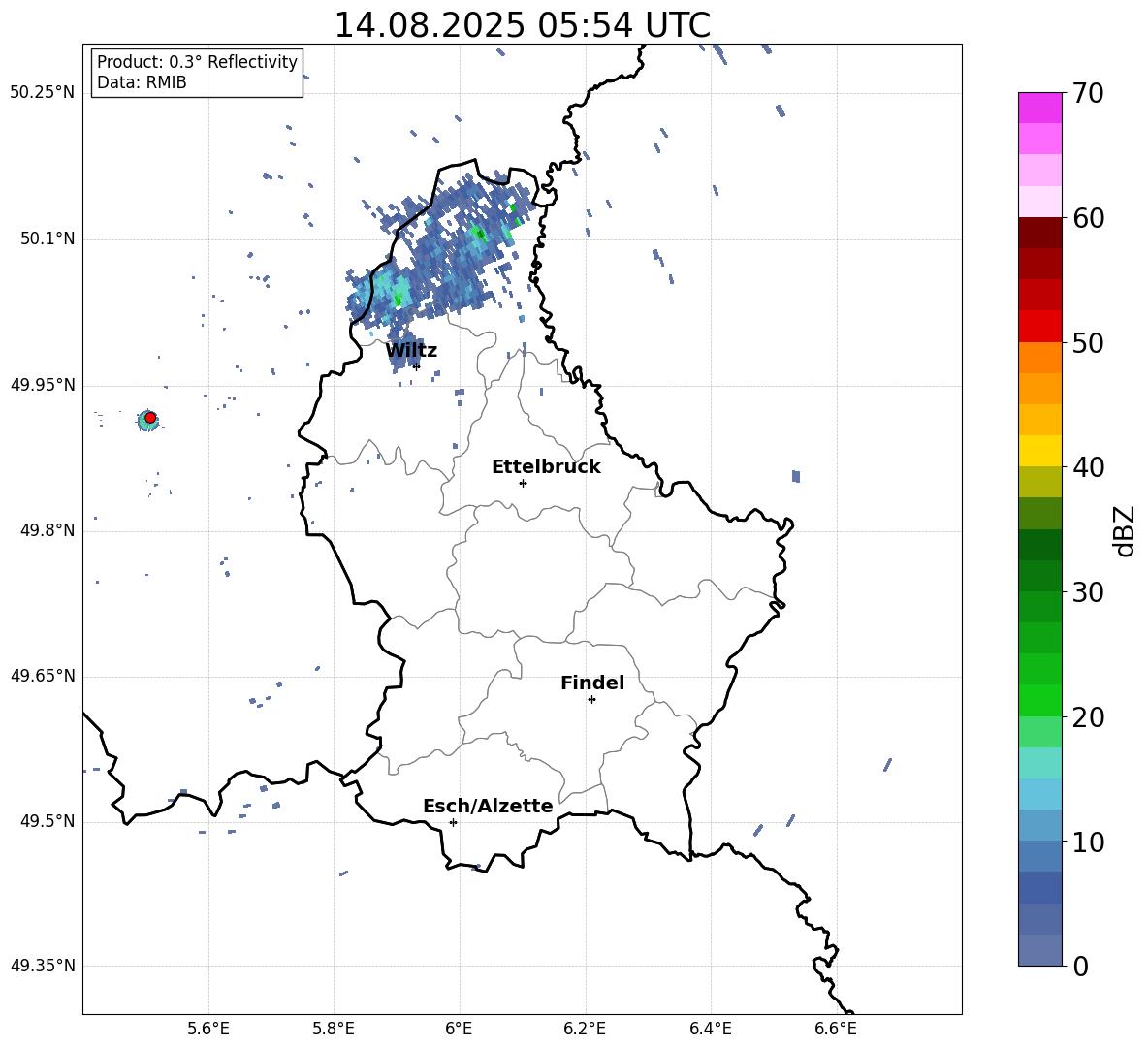Click the 0 tick on the colorbar
Viewport: 1148px width, 1048px height.
coord(1081,966)
